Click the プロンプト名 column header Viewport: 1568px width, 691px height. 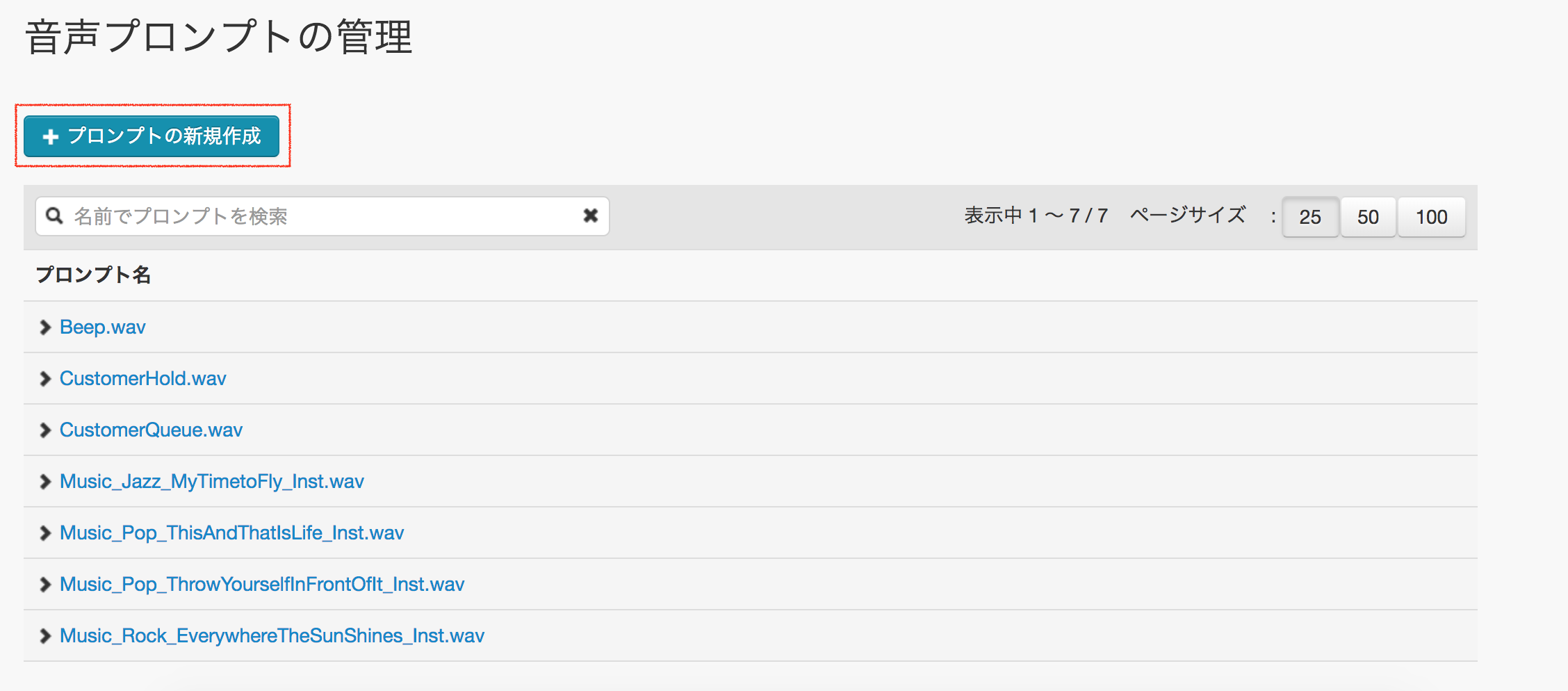[x=93, y=275]
